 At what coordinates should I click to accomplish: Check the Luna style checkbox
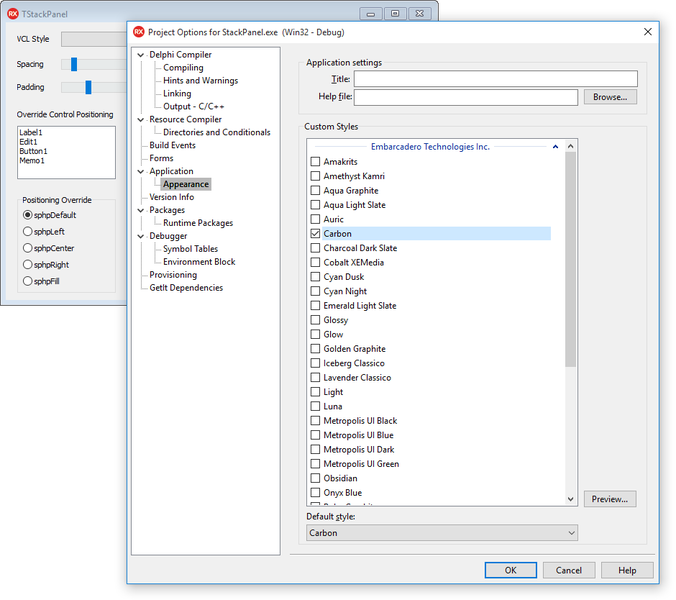coord(315,406)
